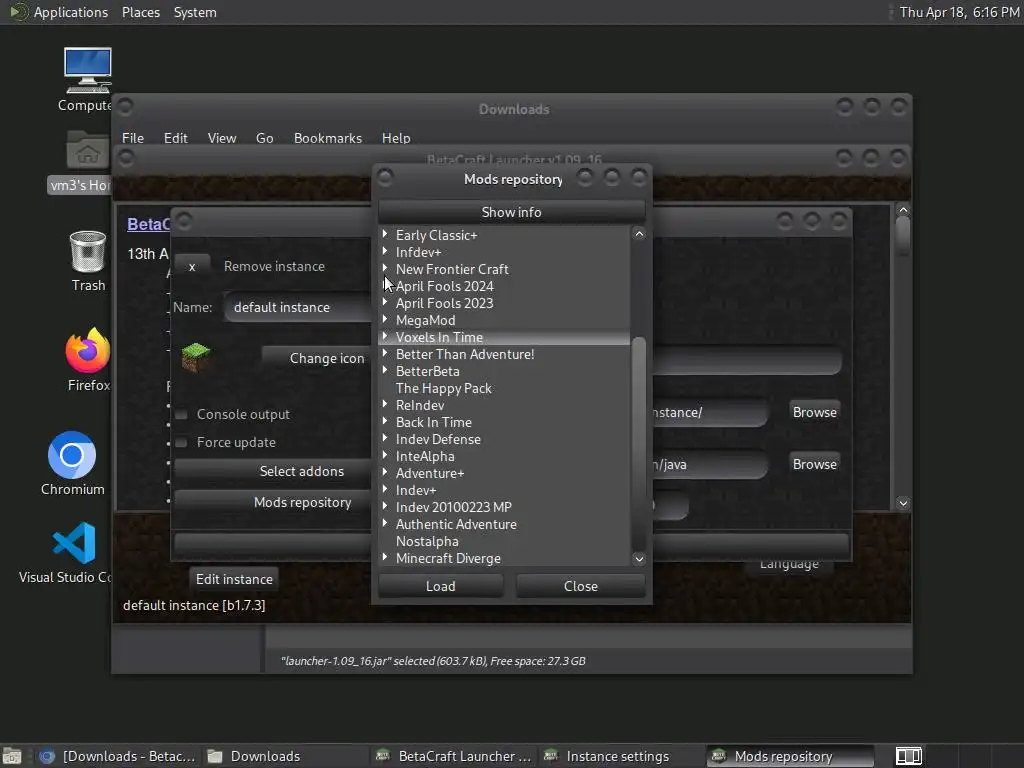
Task: Open the Help menu in Downloads window
Action: [x=396, y=138]
